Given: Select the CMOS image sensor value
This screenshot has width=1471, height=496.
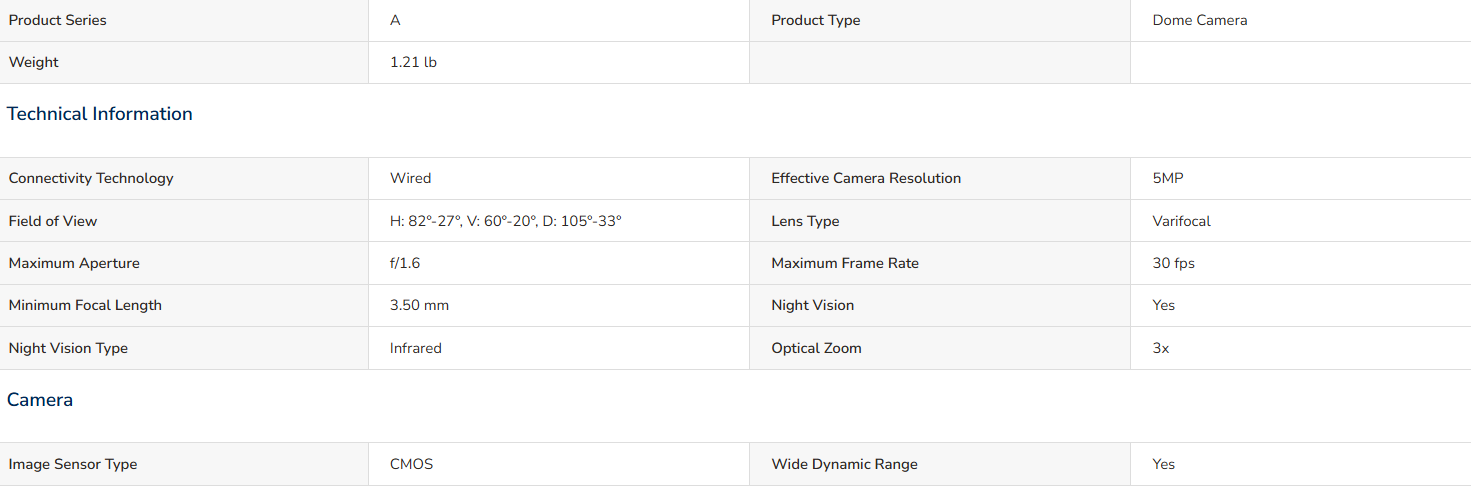Looking at the screenshot, I should [411, 464].
